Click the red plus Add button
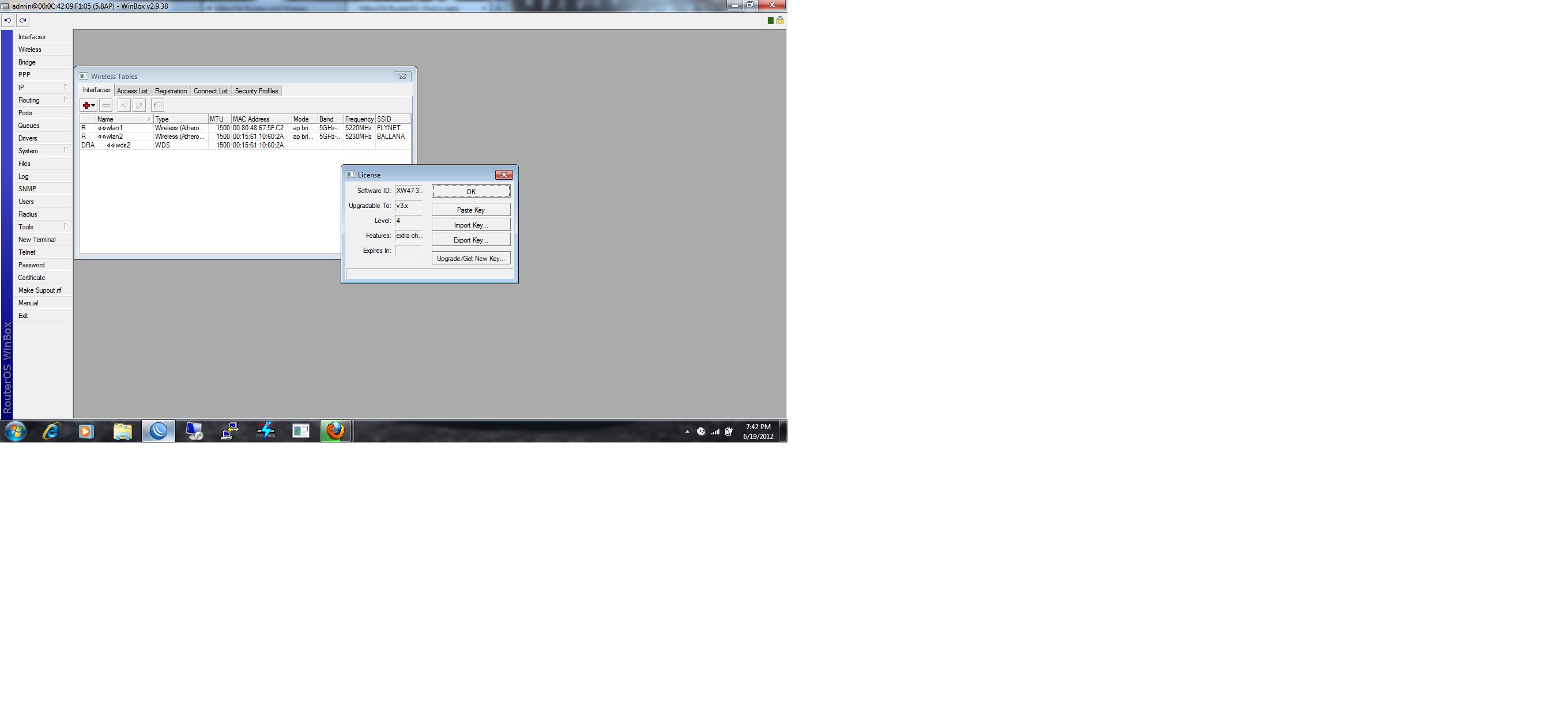 (87, 106)
